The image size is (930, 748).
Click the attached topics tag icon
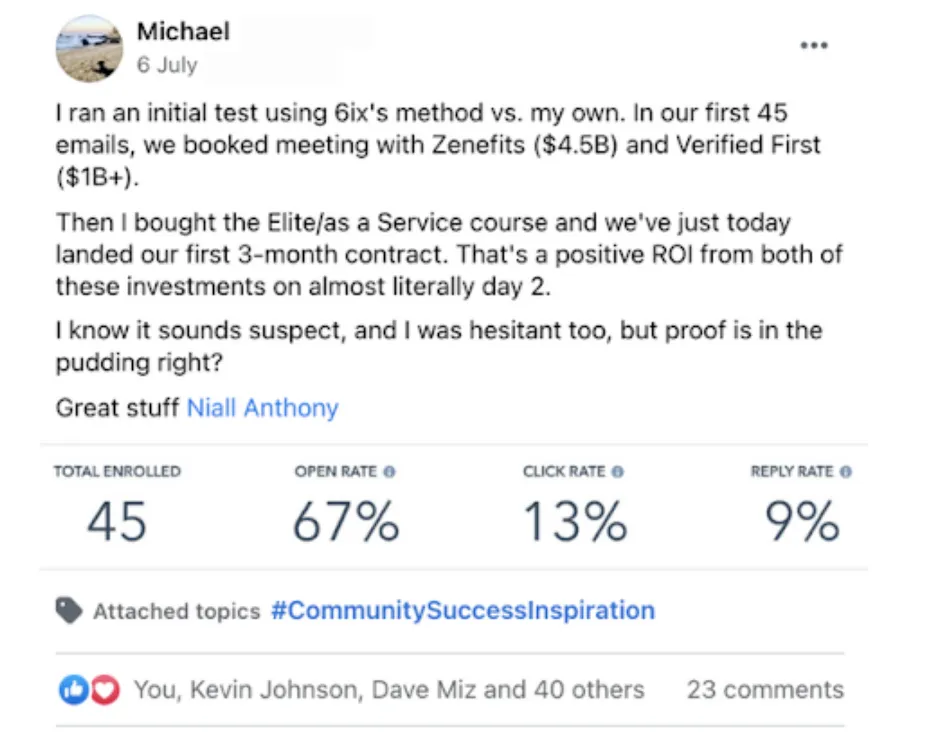point(69,611)
